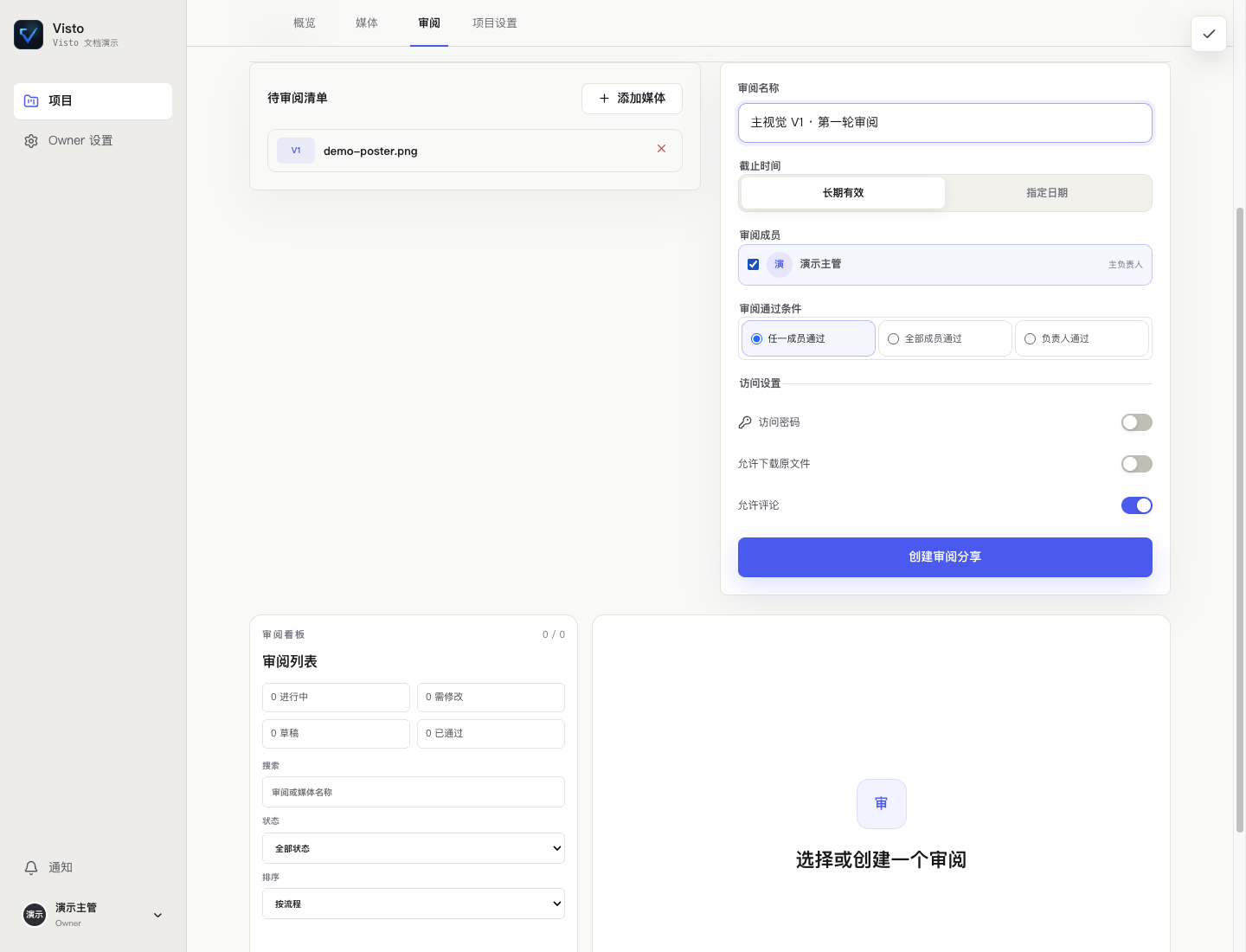1246x952 pixels.
Task: Open the 审阅 tab
Action: coord(429,23)
